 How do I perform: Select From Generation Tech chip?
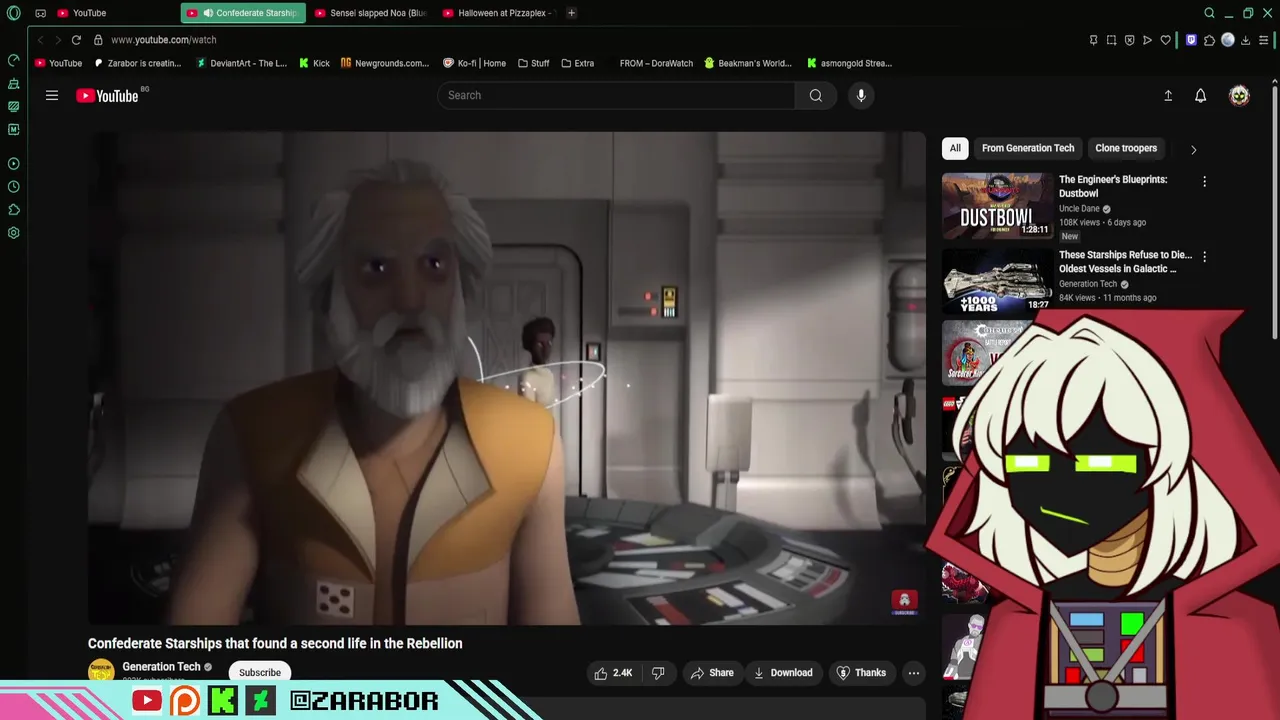(1028, 148)
